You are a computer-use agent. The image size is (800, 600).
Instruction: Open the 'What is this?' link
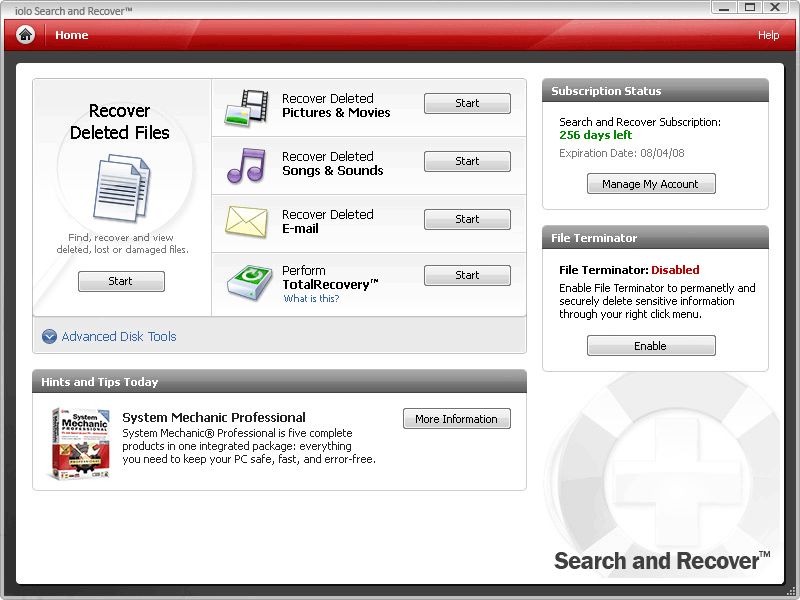311,298
